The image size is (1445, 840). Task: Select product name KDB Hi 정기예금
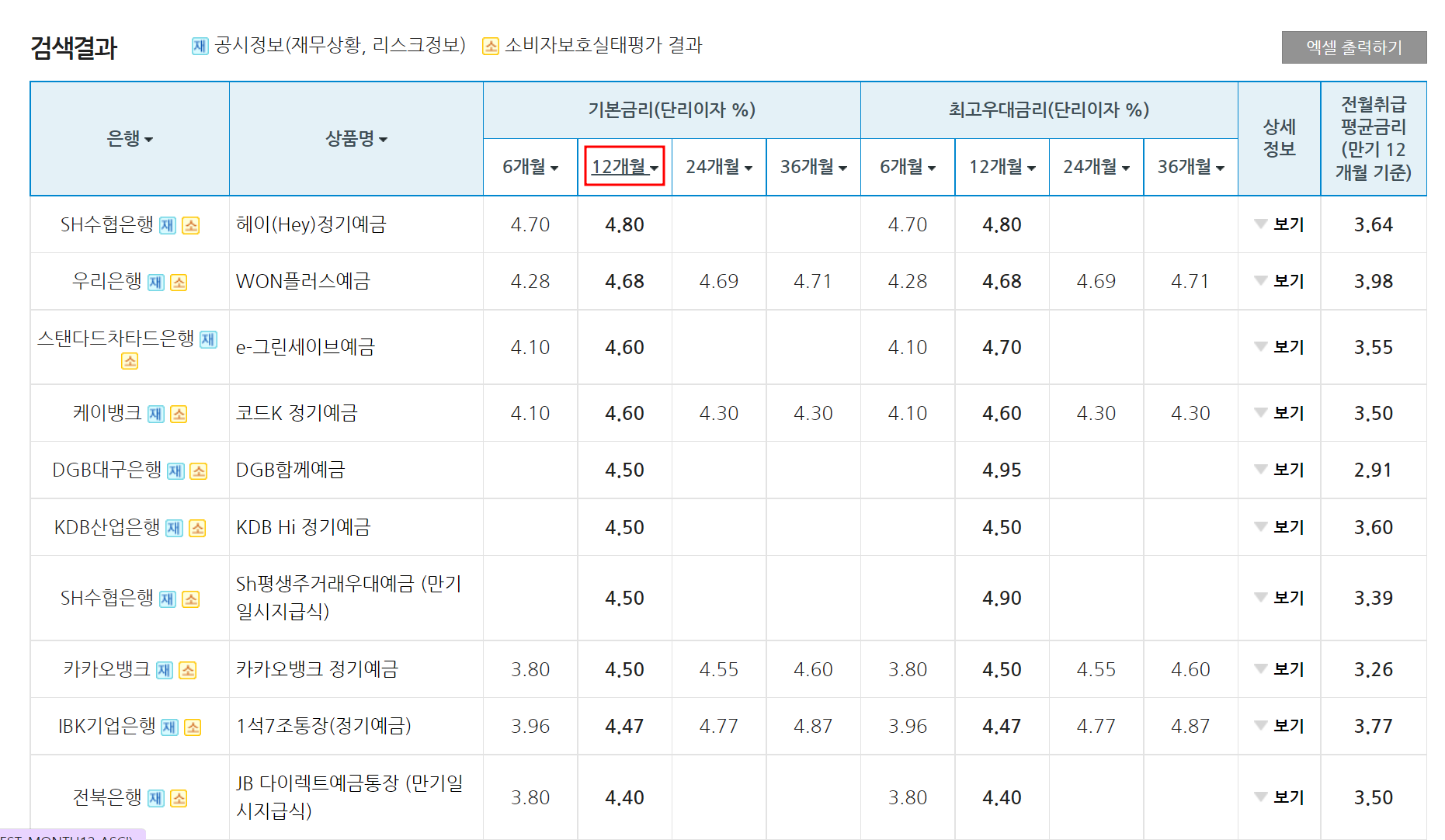pos(304,527)
